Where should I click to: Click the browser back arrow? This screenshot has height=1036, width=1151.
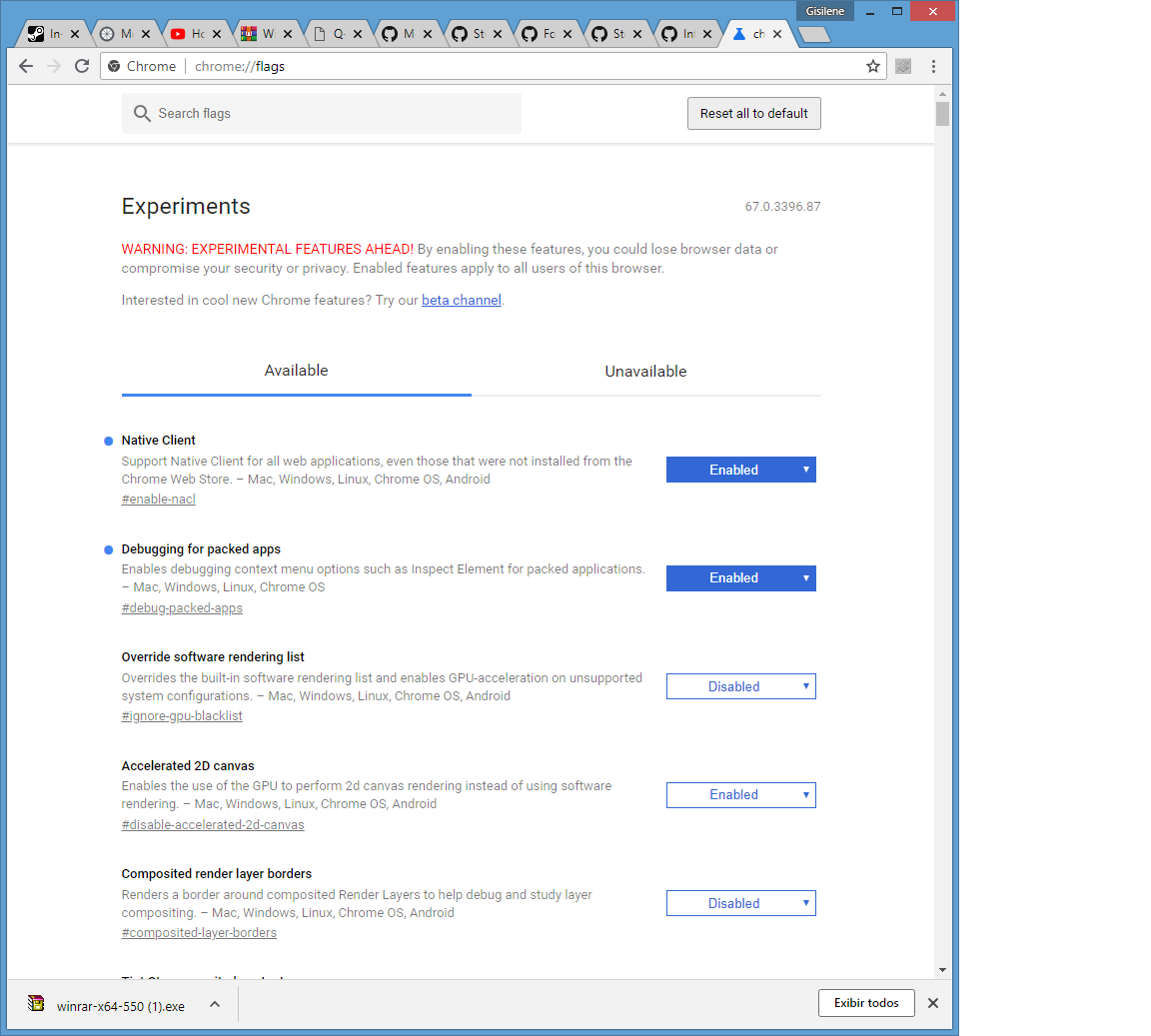(x=26, y=66)
